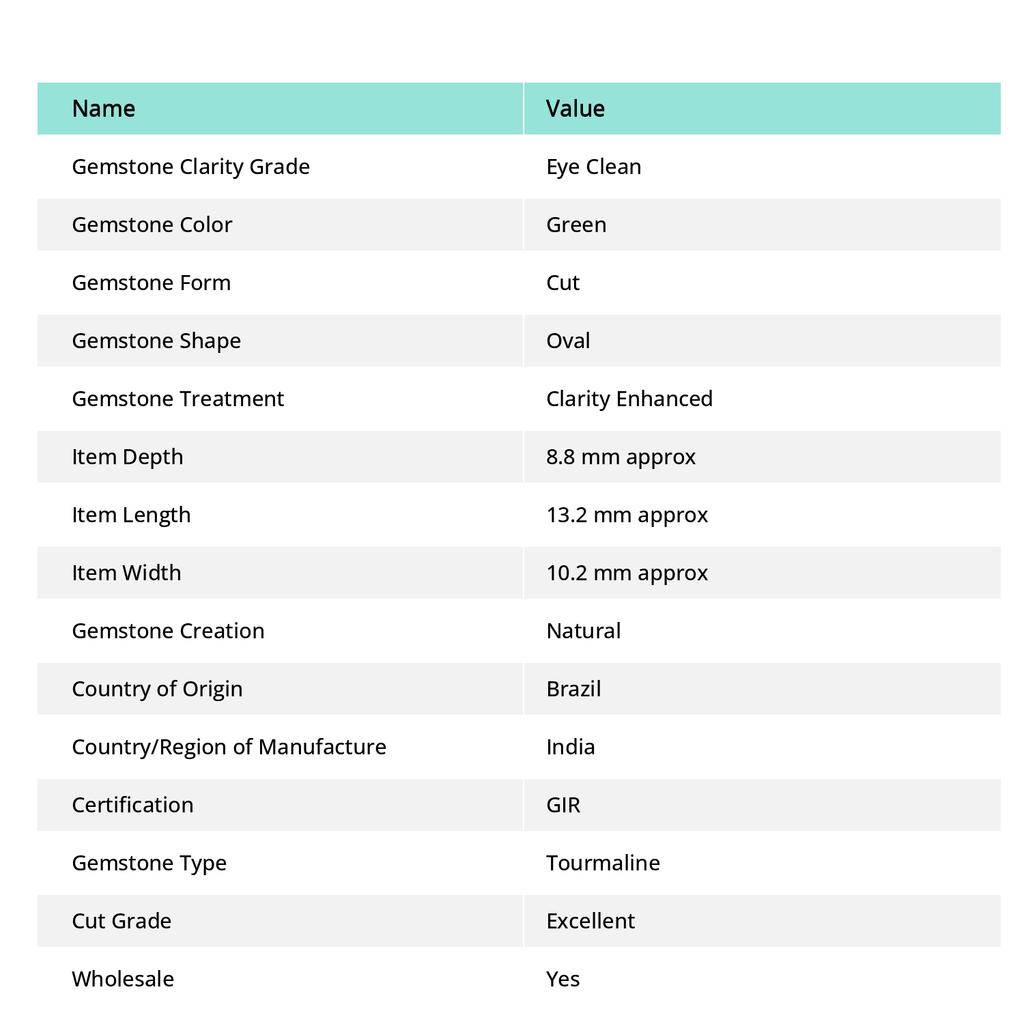The height and width of the screenshot is (1024, 1024).
Task: Click the Green color value
Action: (x=576, y=225)
